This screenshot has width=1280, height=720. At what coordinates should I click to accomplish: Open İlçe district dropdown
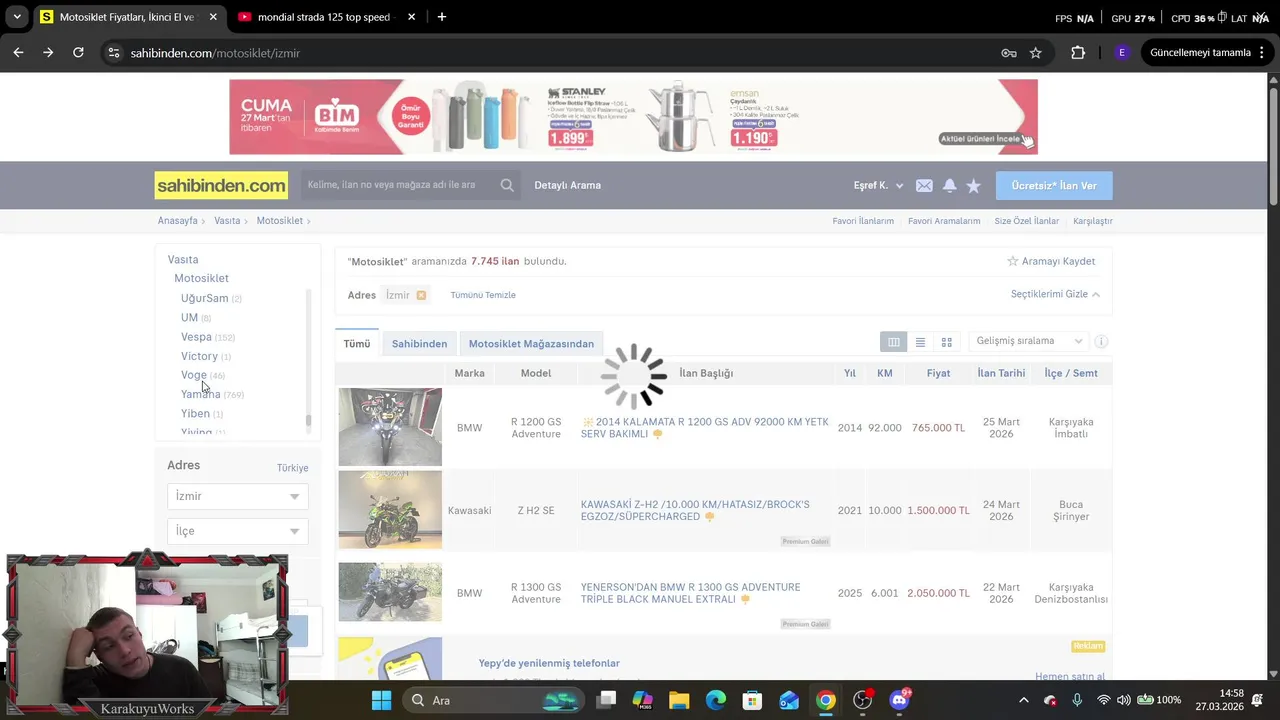click(x=238, y=531)
